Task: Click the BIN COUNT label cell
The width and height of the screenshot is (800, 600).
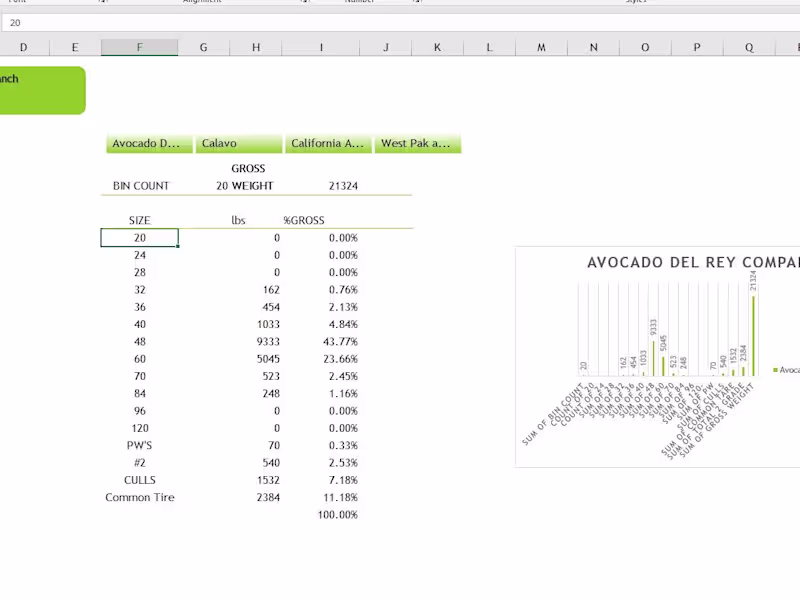Action: tap(139, 185)
